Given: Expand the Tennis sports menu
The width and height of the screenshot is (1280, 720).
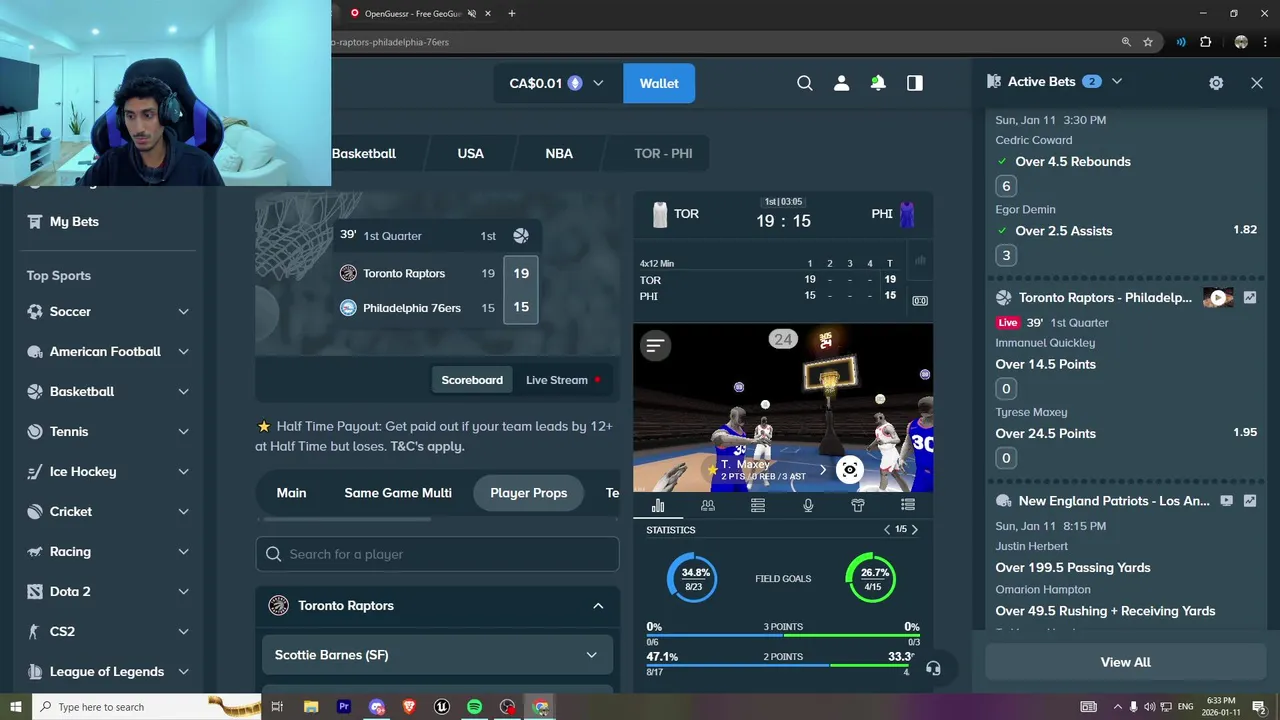Looking at the screenshot, I should (x=183, y=432).
